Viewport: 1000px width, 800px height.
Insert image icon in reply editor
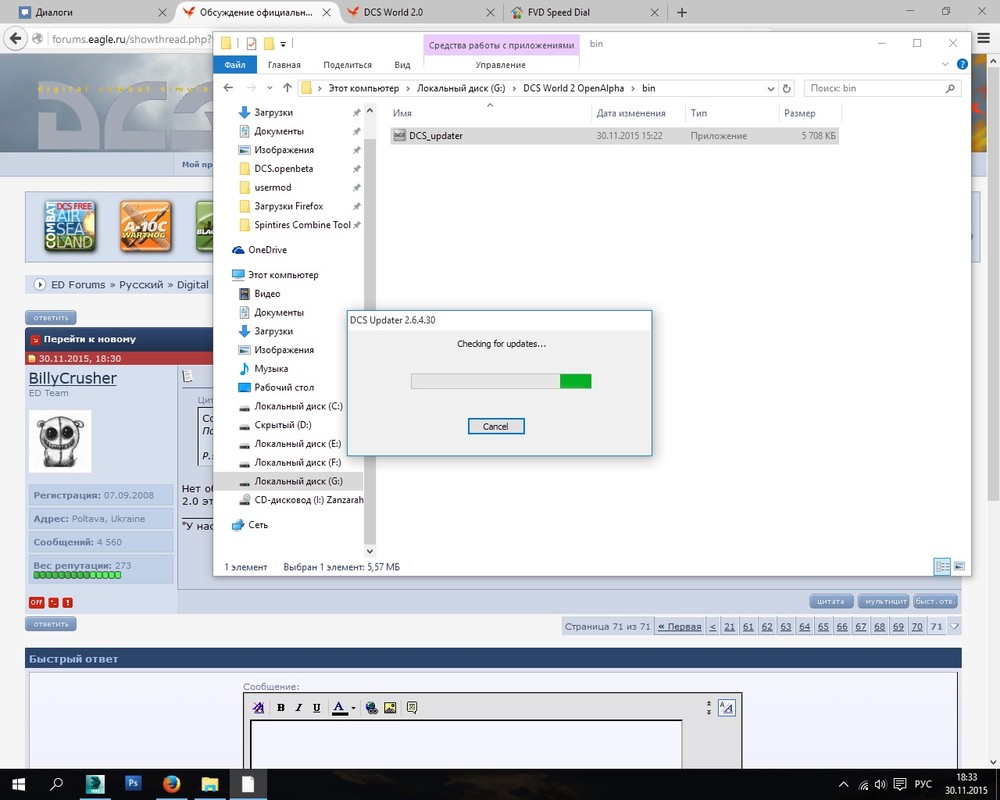pos(390,707)
